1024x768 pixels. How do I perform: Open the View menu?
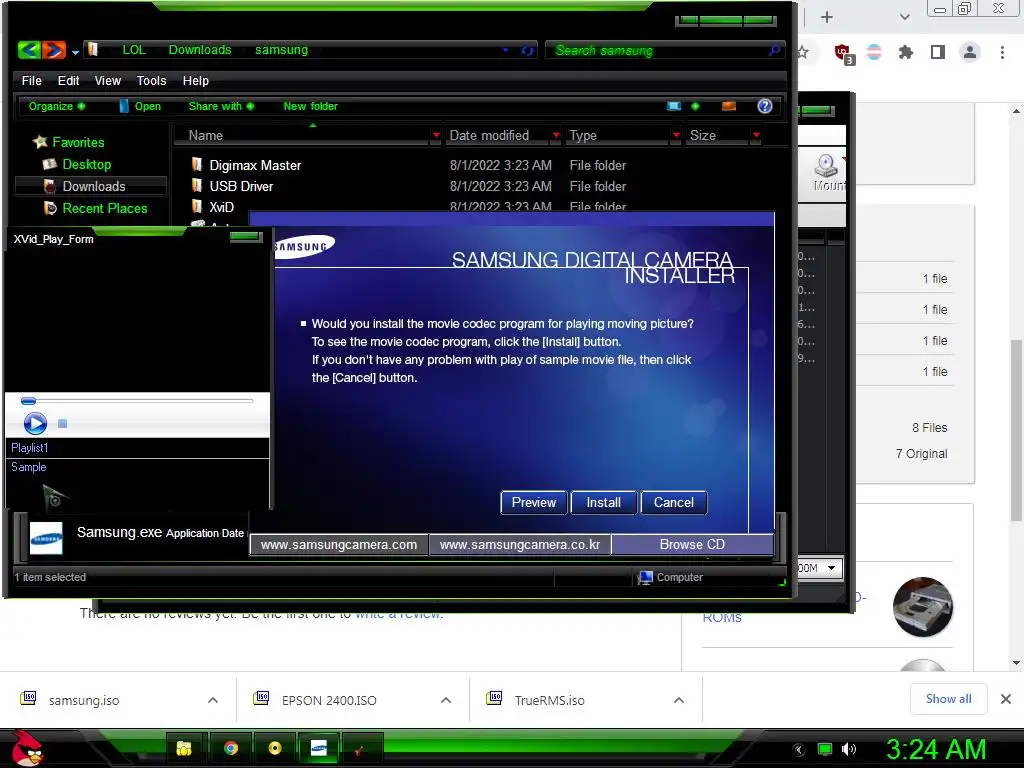click(108, 80)
